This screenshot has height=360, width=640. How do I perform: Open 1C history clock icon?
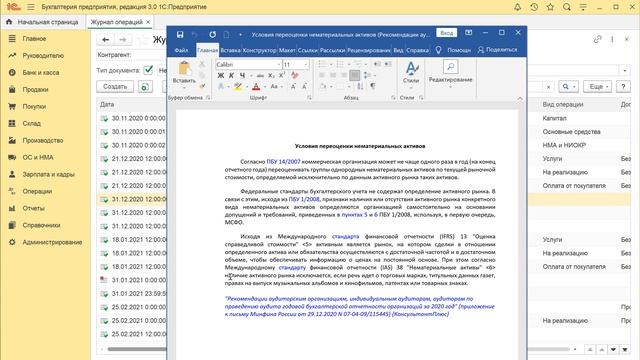click(534, 7)
